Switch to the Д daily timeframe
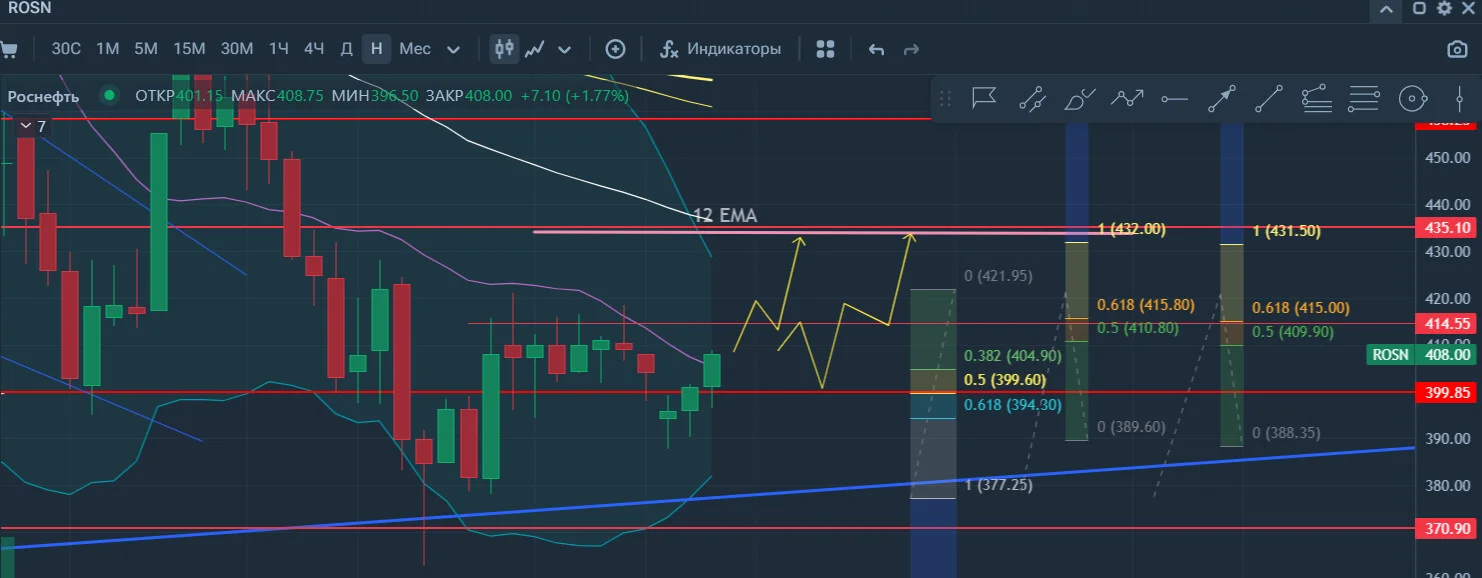Image resolution: width=1482 pixels, height=578 pixels. [346, 49]
